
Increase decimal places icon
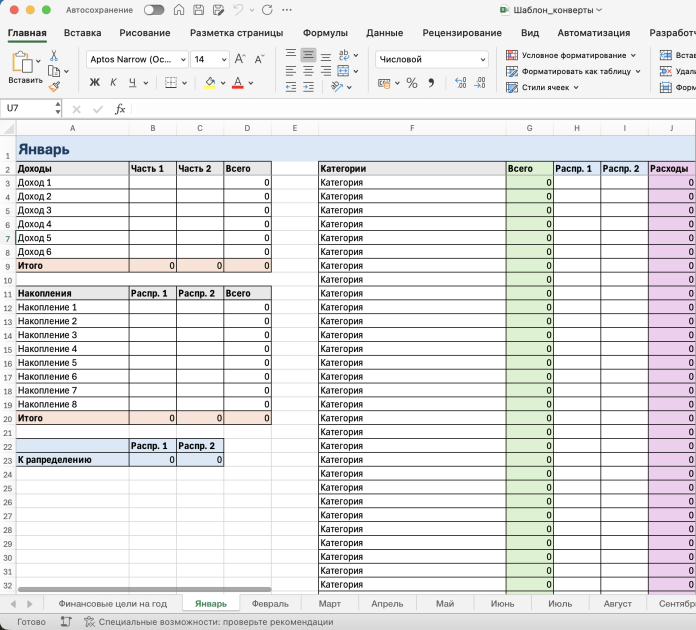coord(460,83)
